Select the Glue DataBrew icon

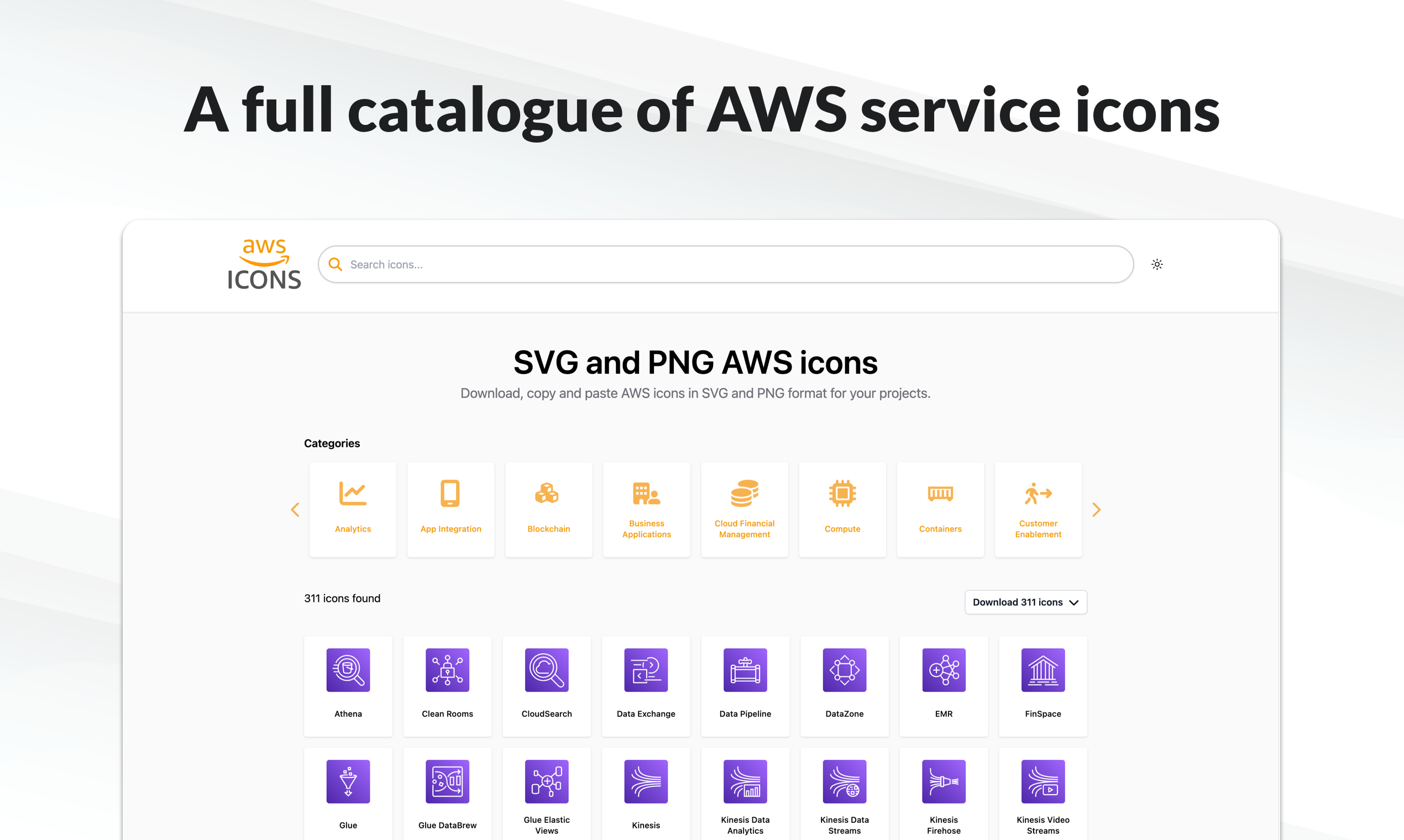click(x=447, y=782)
